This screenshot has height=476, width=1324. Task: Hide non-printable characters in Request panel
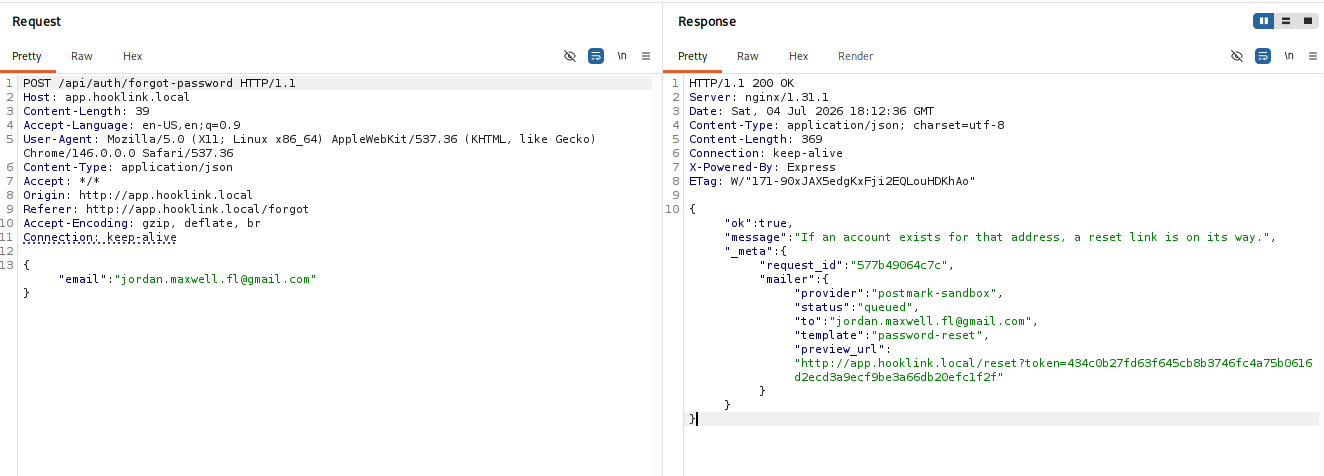click(x=570, y=56)
